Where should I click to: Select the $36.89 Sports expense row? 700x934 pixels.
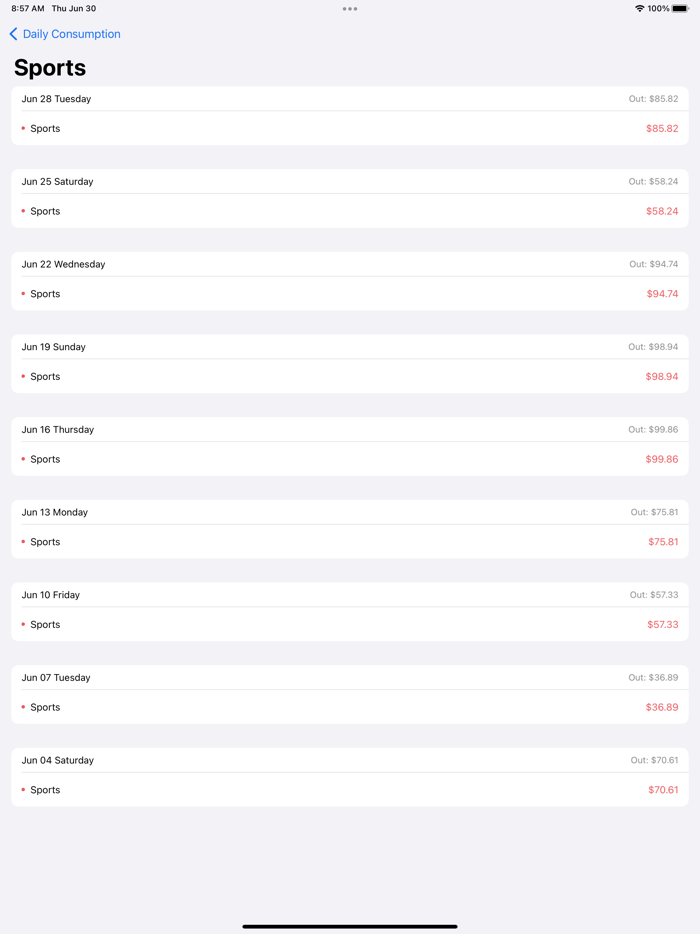point(350,707)
